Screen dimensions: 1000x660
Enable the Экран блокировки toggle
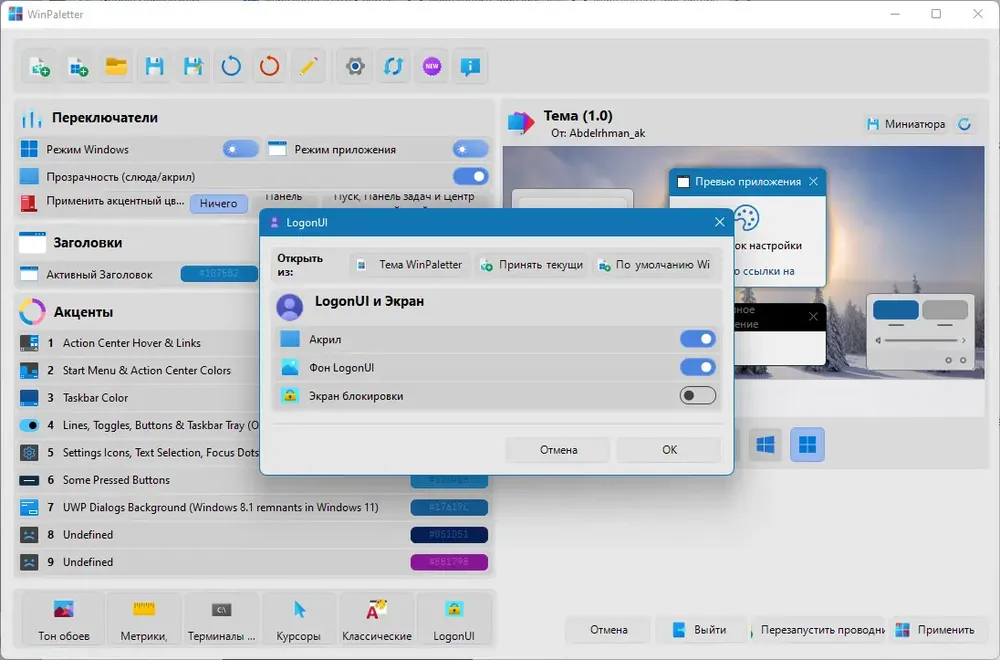[x=698, y=395]
